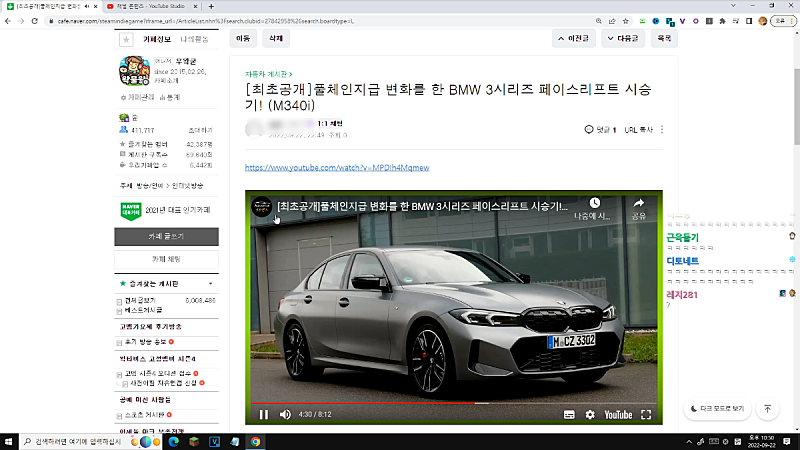Viewport: 800px width, 450px height.
Task: Go back in browser history
Action: tap(8, 21)
